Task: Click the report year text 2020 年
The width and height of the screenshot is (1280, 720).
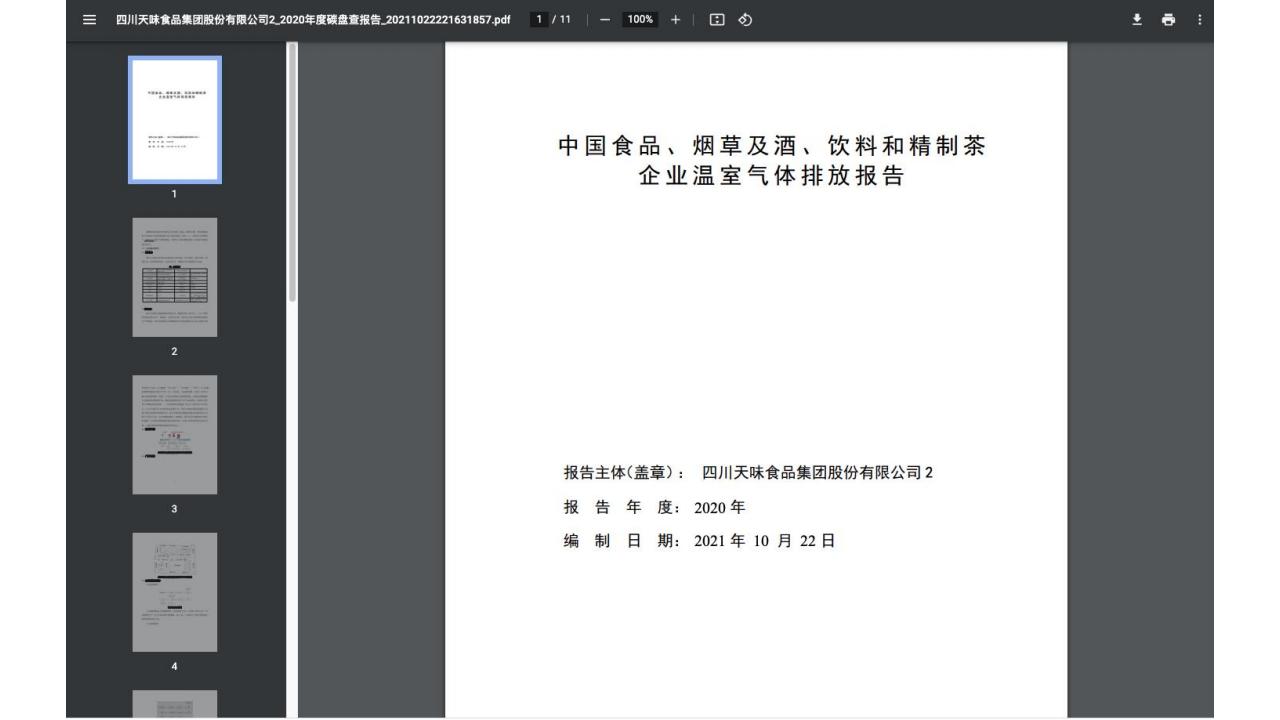Action: (719, 507)
